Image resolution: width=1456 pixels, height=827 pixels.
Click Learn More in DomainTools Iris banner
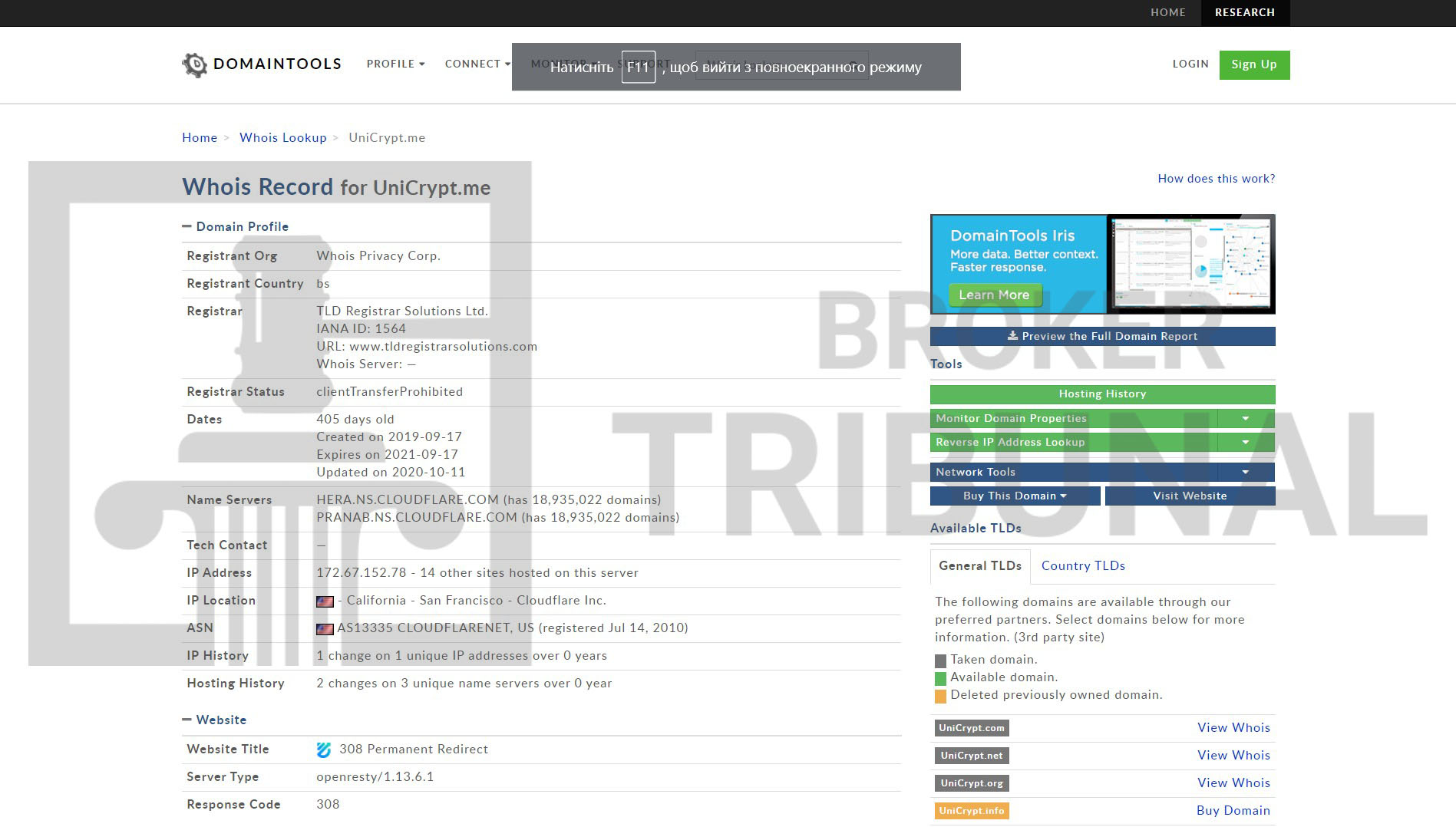coord(995,295)
